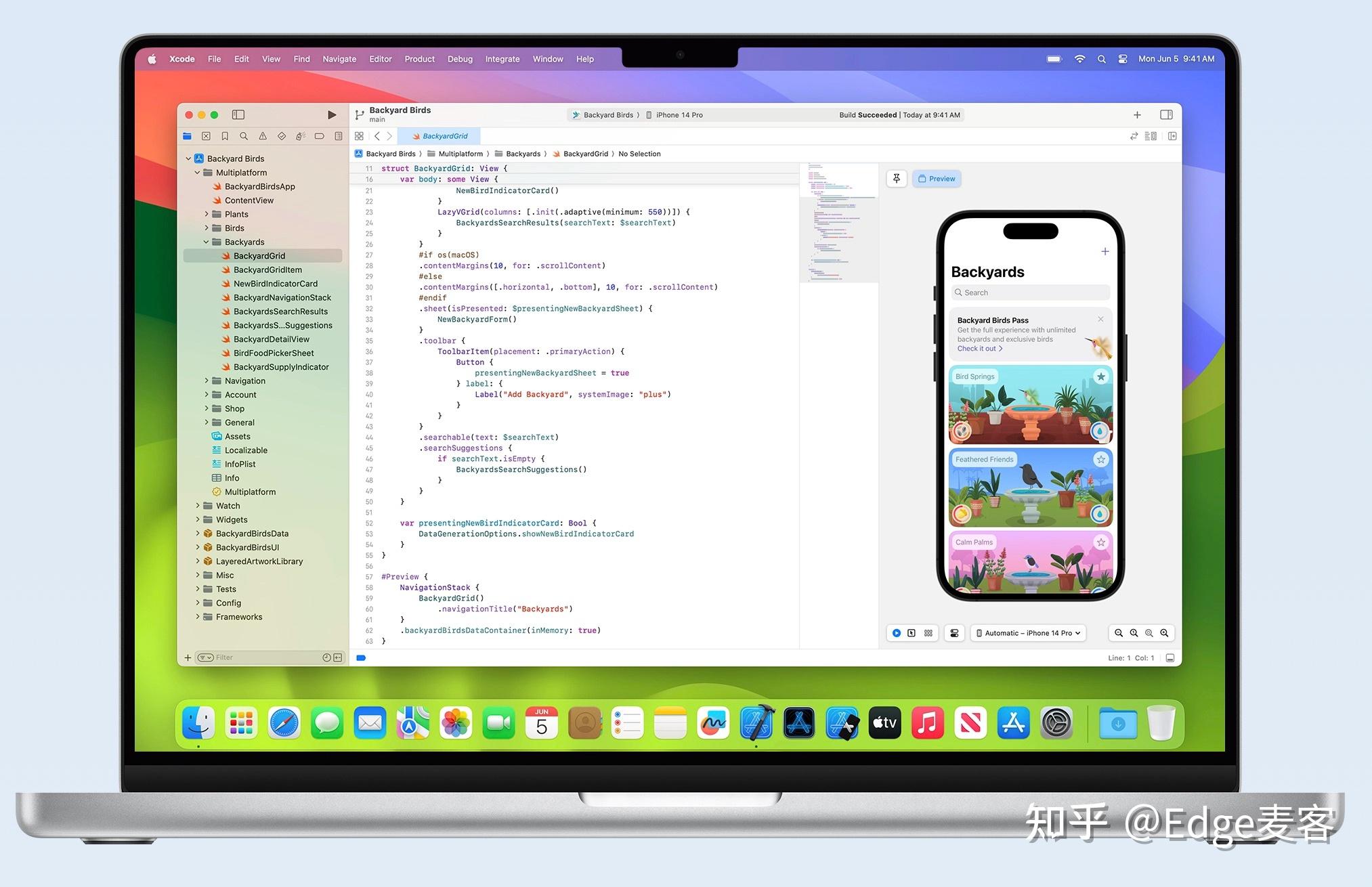This screenshot has width=1372, height=887.
Task: Open the Bookmark navigator icon
Action: [225, 136]
